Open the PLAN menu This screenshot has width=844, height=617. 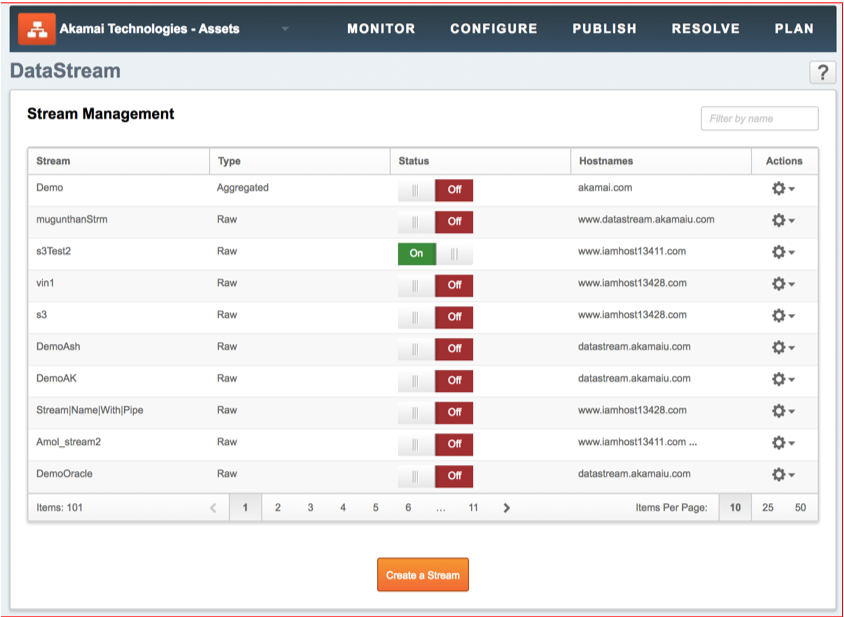point(794,29)
